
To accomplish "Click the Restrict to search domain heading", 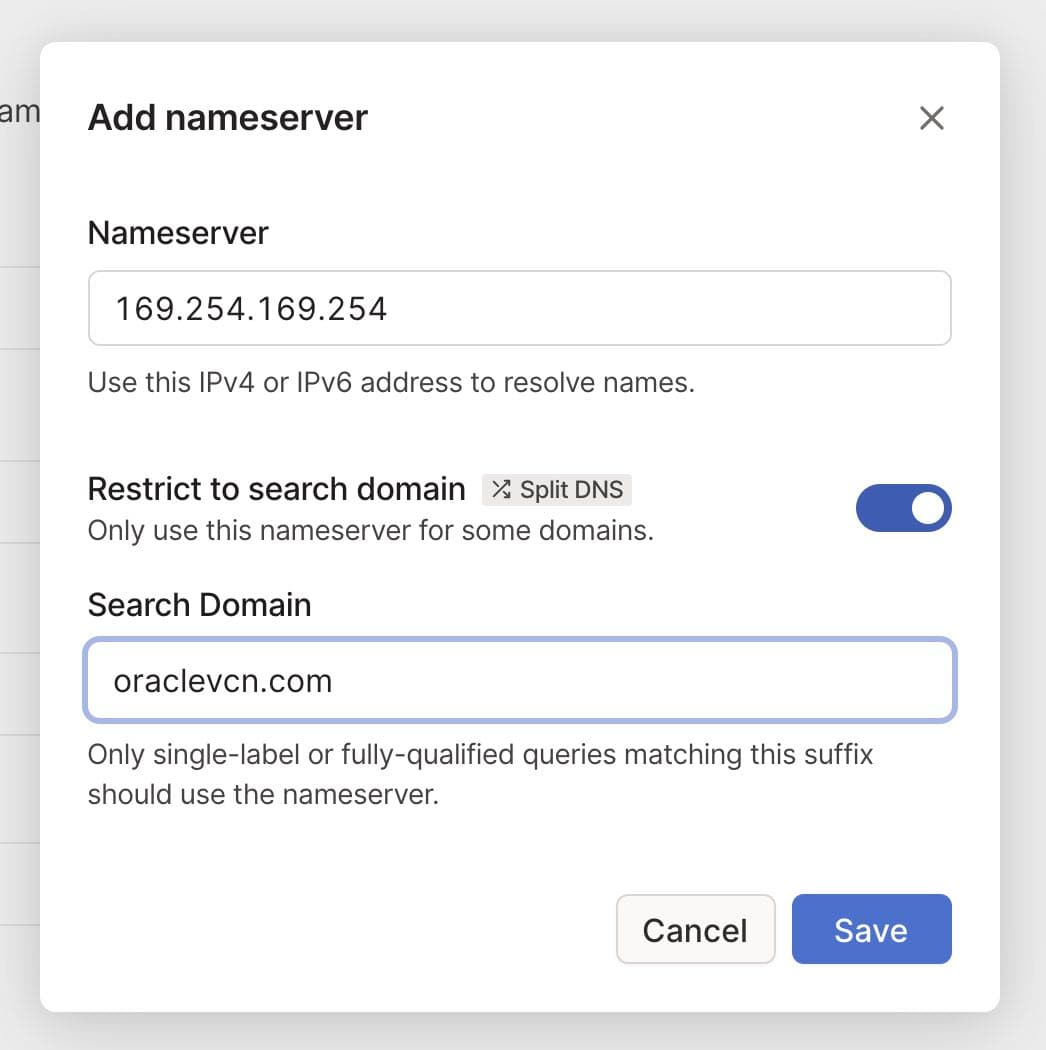I will coord(276,488).
